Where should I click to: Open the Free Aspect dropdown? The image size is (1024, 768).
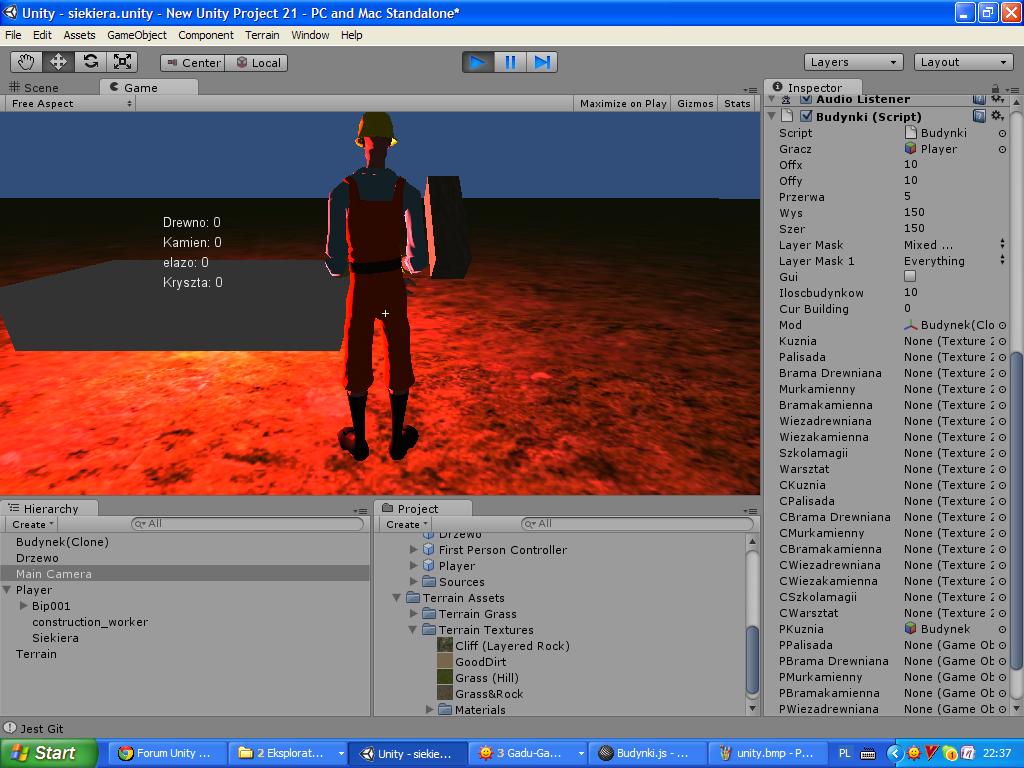click(70, 103)
